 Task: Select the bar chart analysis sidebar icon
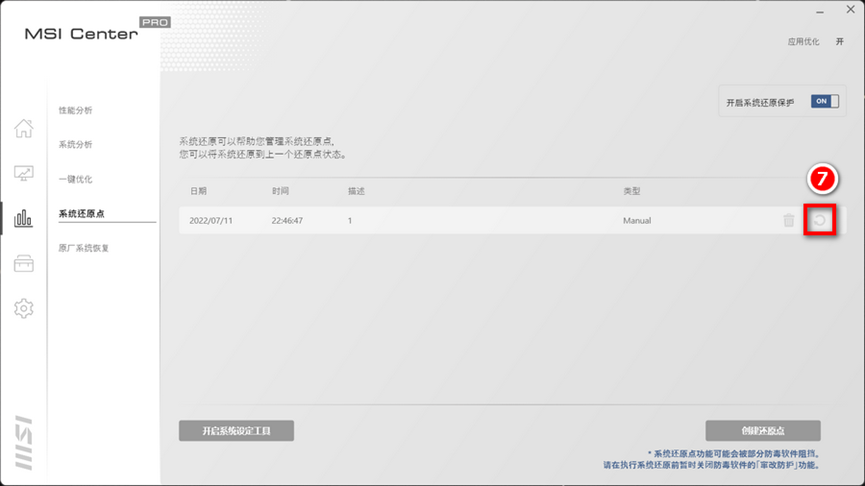pyautogui.click(x=23, y=218)
